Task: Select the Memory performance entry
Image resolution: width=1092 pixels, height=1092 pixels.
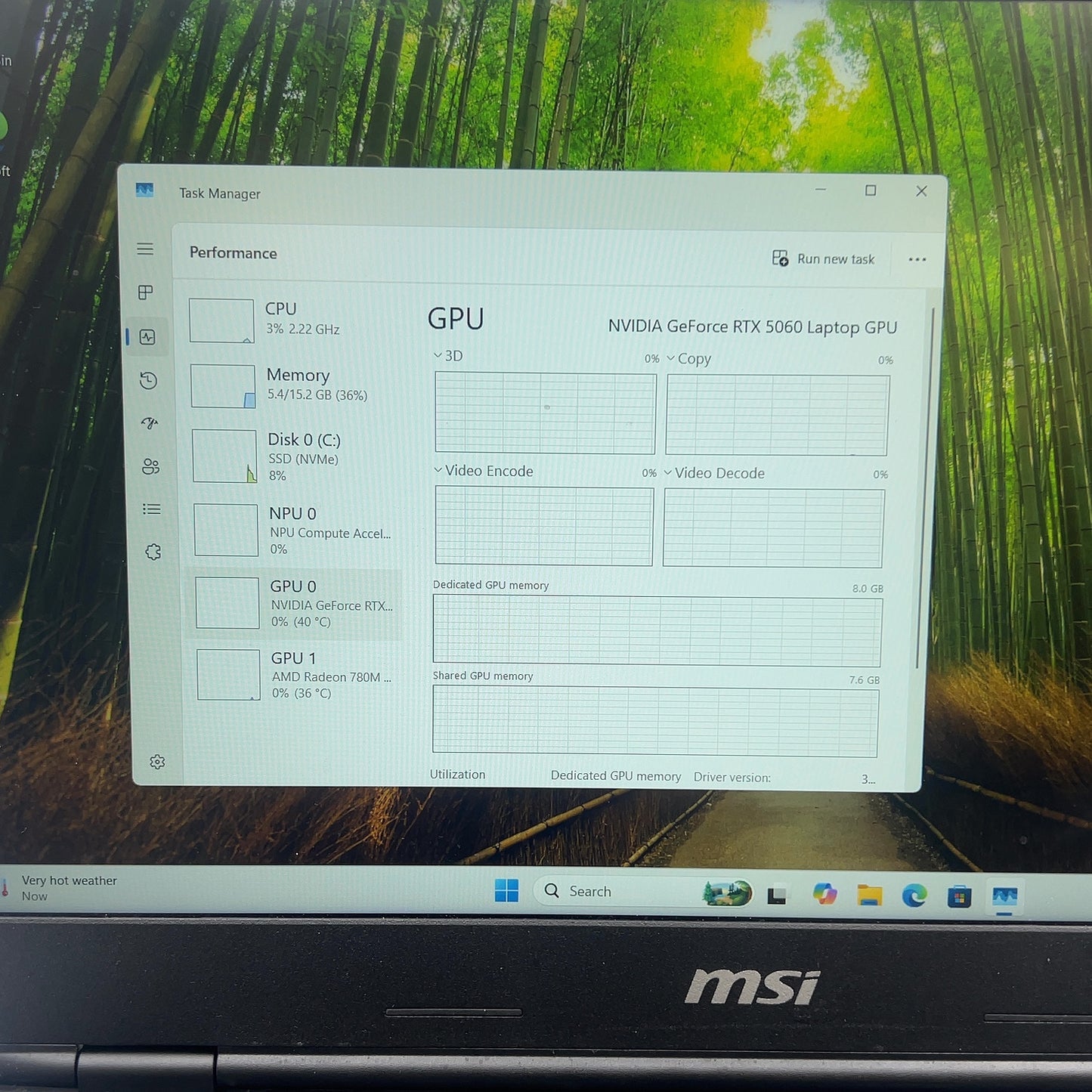Action: (x=295, y=385)
